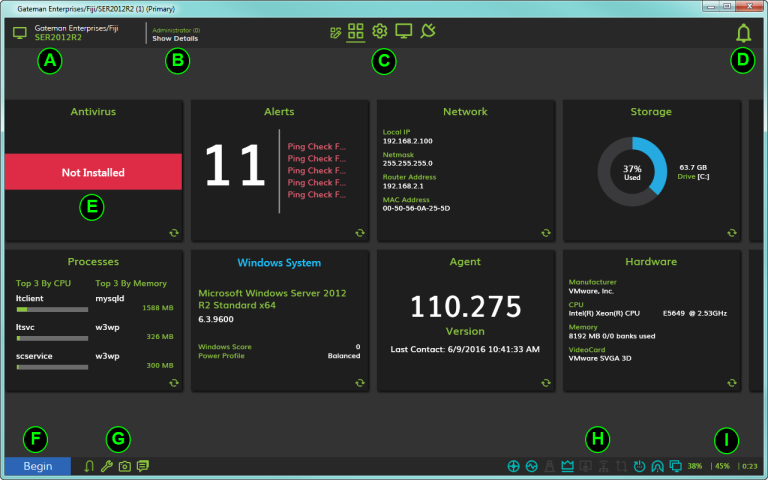Click the 38% status value
This screenshot has width=768, height=480.
coord(695,466)
